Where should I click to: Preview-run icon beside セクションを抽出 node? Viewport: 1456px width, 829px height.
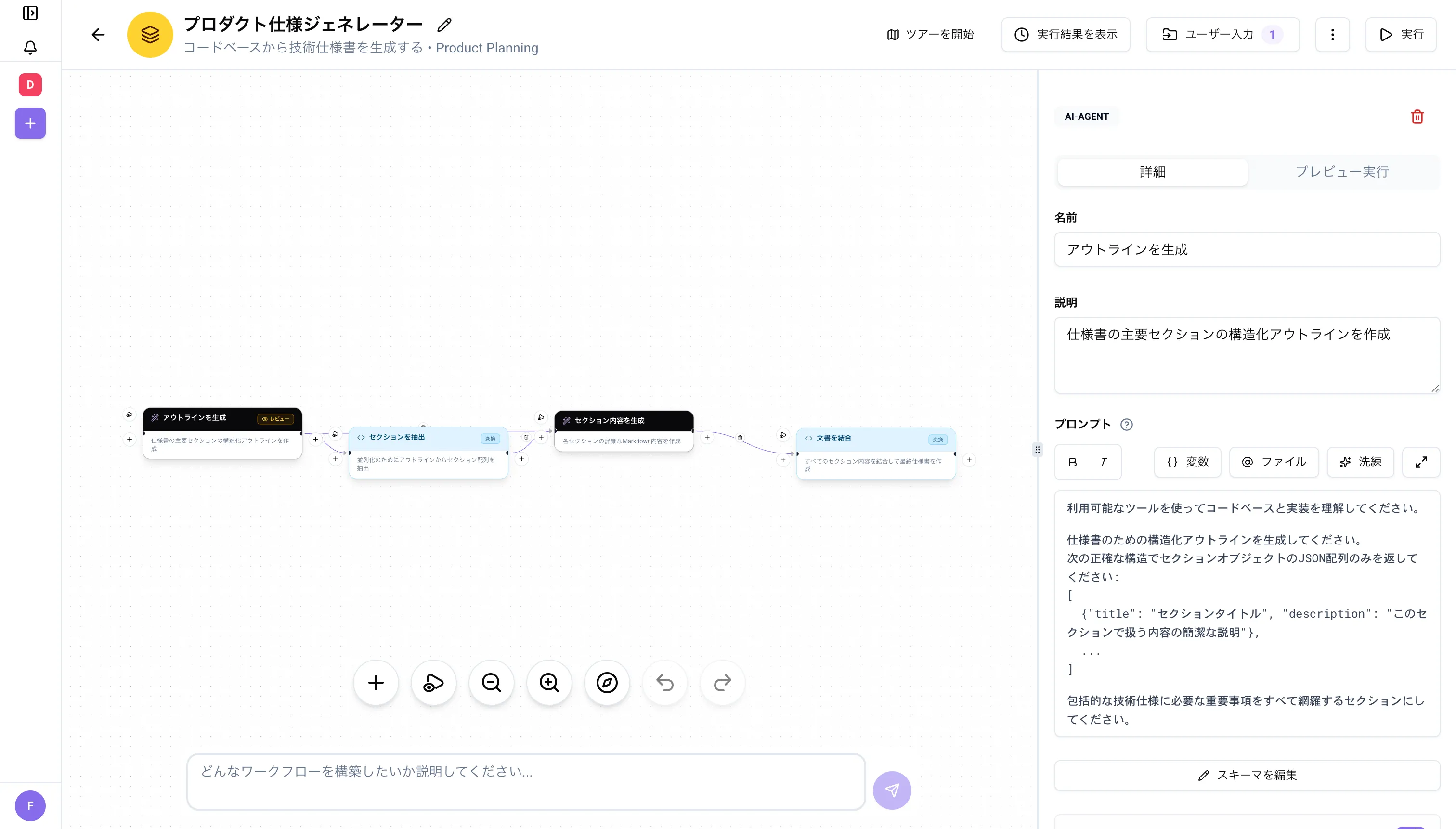(336, 434)
